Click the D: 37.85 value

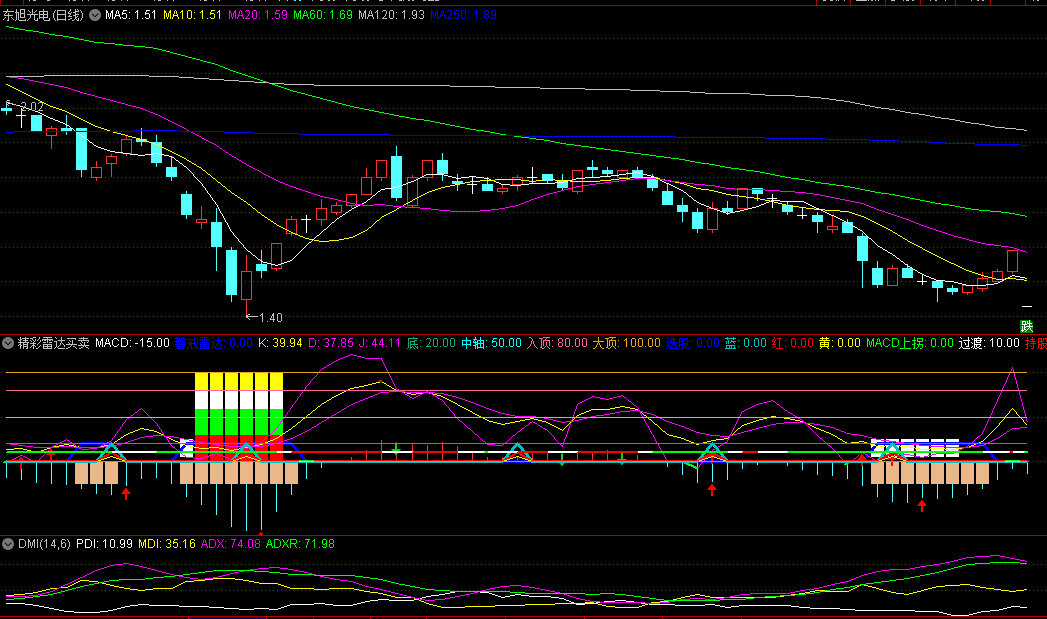331,343
